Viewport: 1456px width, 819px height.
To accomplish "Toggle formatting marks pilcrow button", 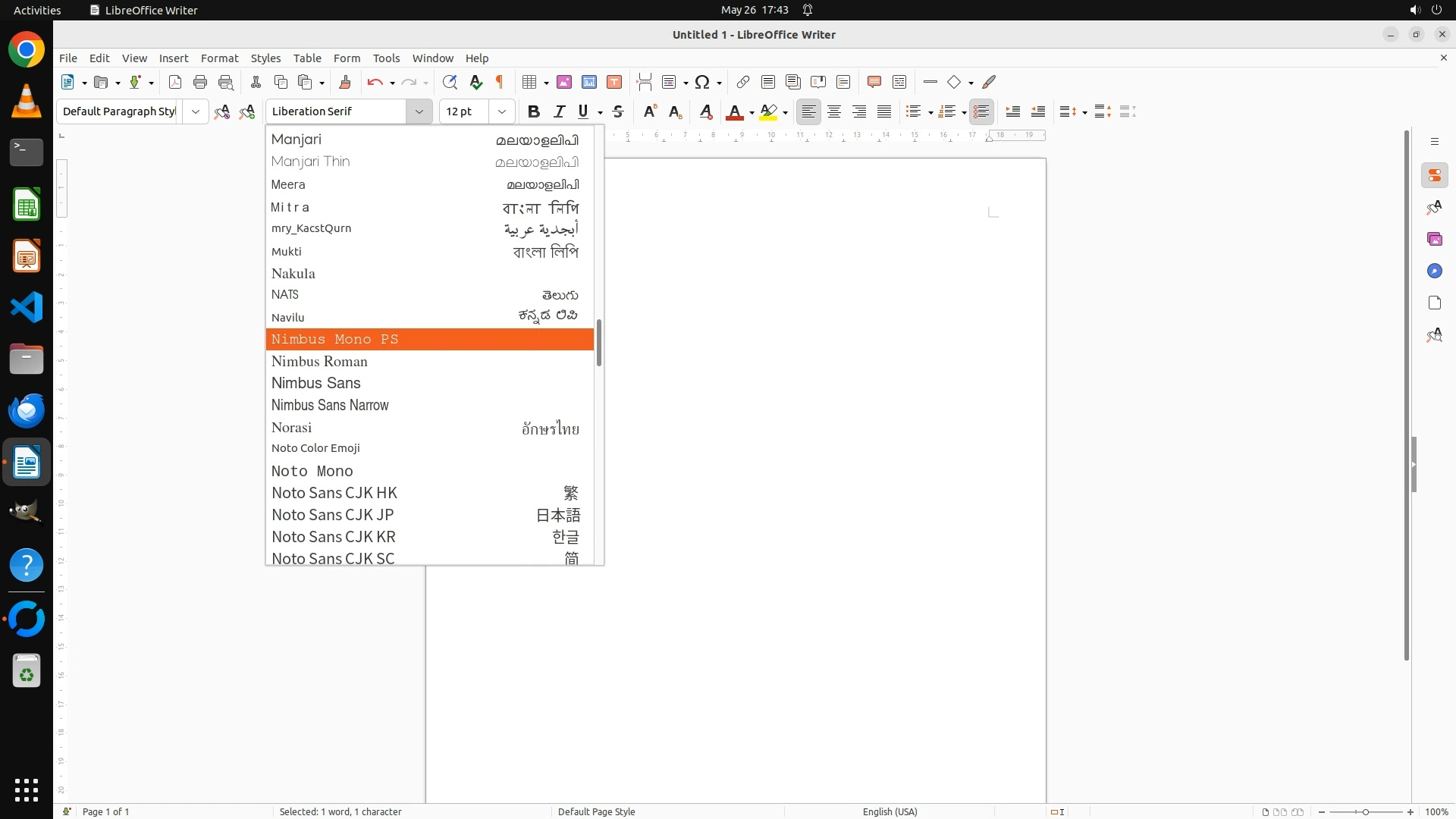I will click(x=500, y=82).
